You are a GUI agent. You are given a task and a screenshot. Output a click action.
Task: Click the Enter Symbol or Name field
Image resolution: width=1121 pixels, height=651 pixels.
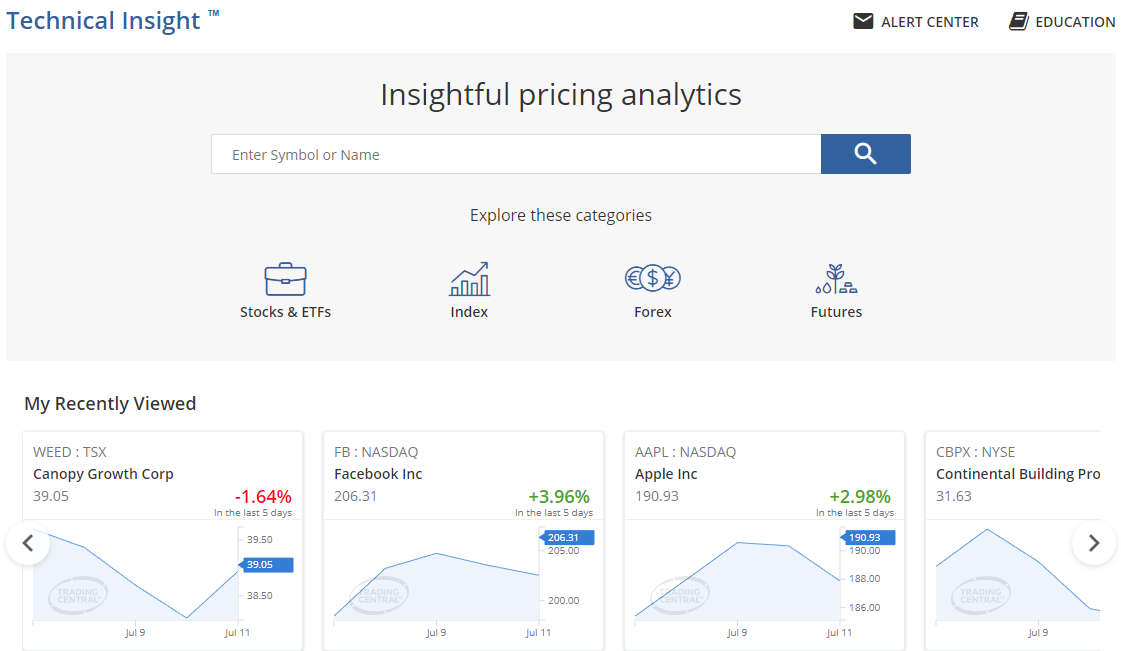[x=515, y=155]
